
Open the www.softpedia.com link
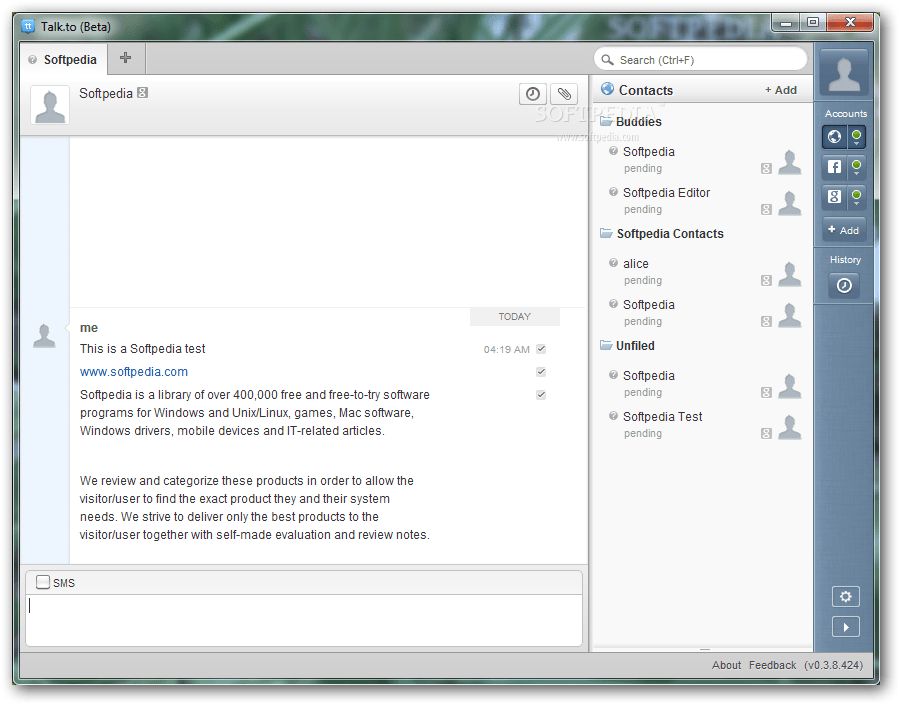(134, 371)
